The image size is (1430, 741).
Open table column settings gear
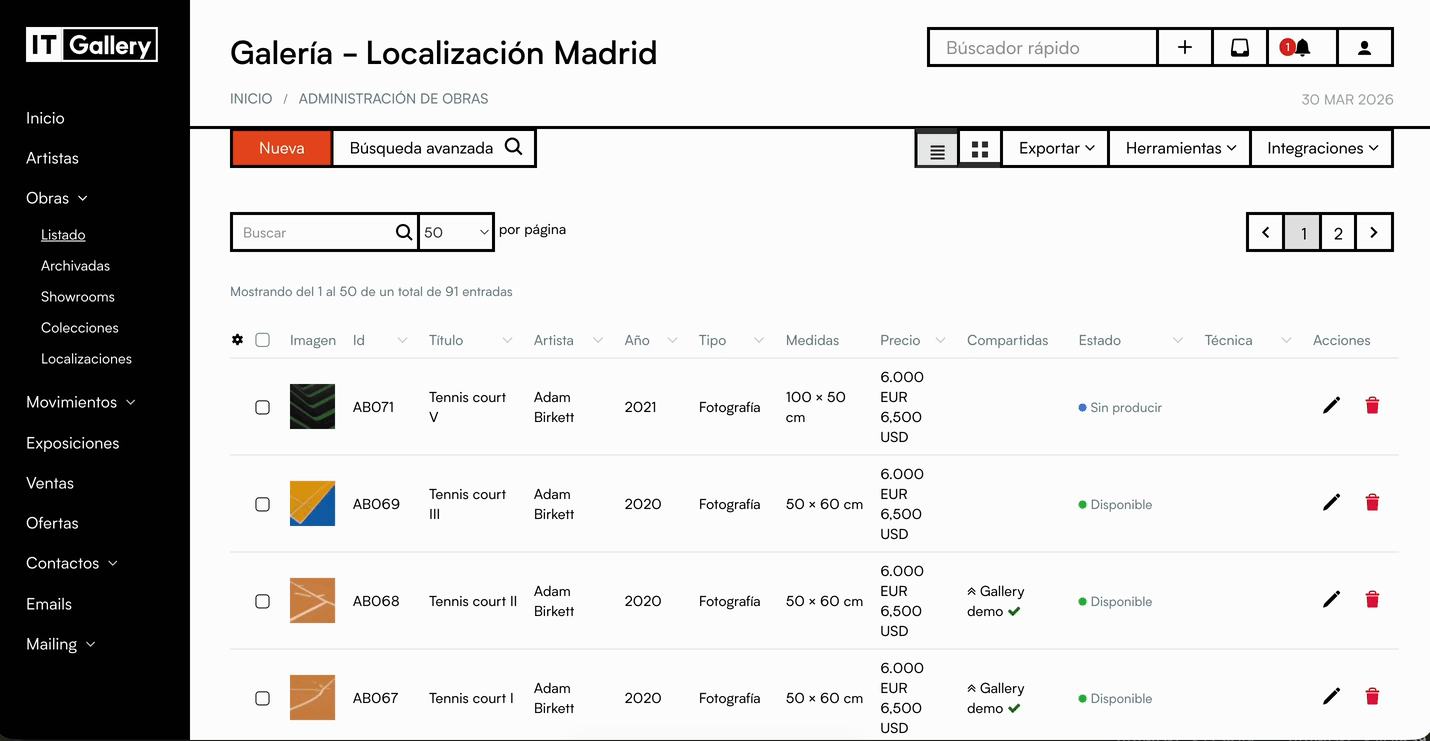[x=237, y=340]
